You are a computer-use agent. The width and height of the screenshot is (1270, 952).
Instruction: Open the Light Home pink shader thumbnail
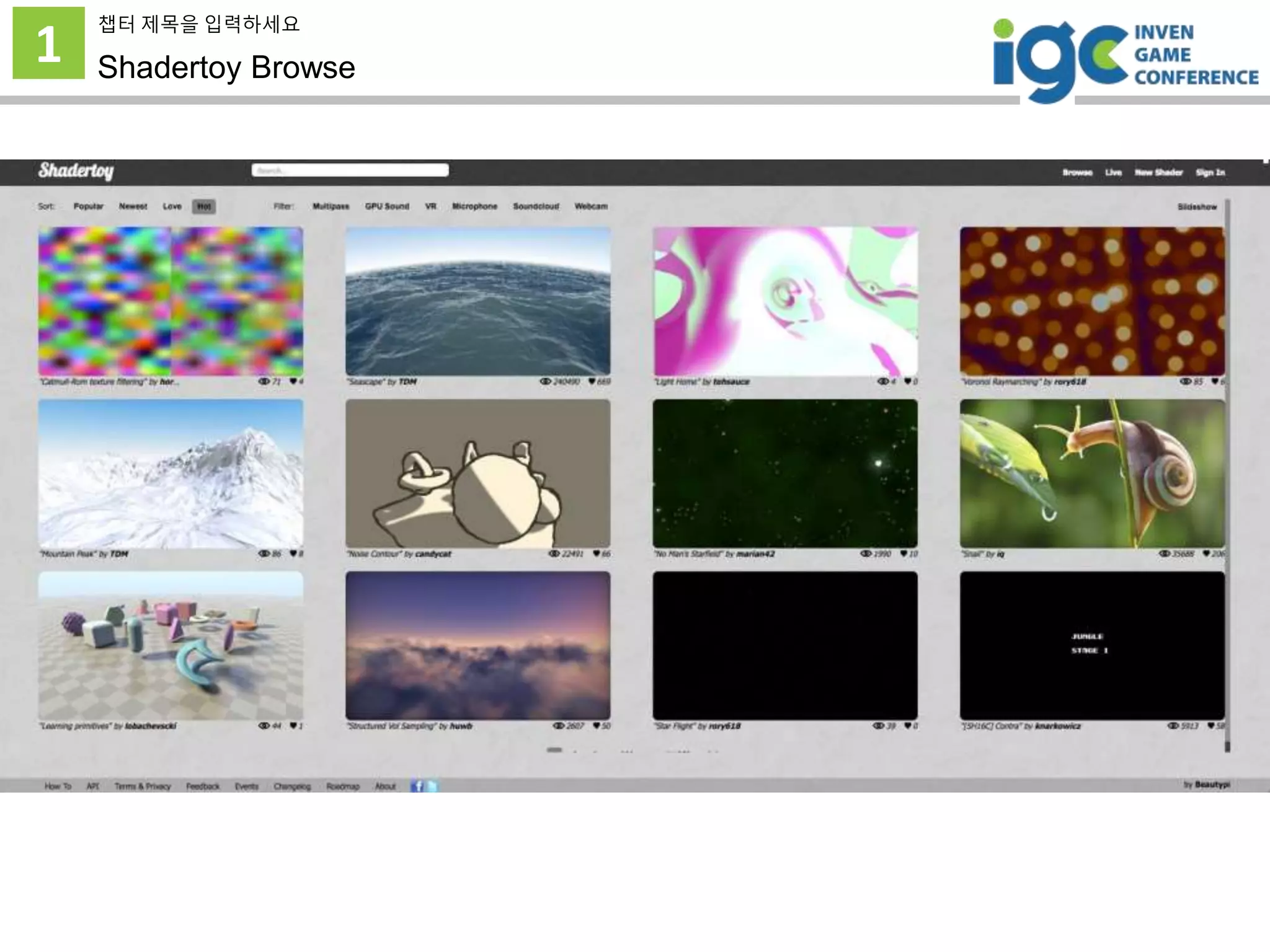point(785,301)
